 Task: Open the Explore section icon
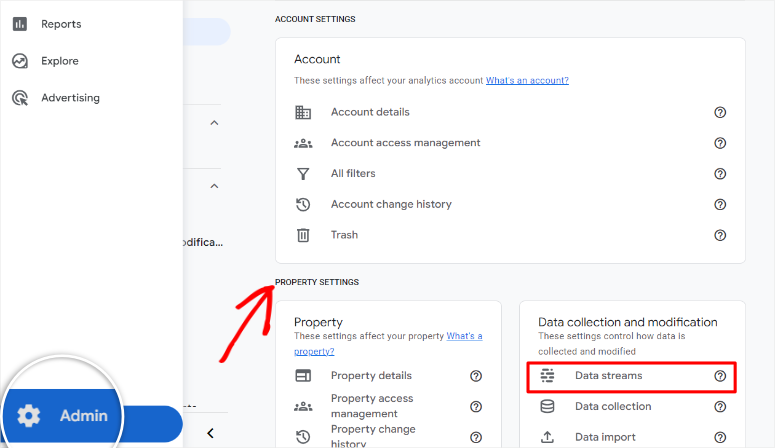pyautogui.click(x=20, y=61)
